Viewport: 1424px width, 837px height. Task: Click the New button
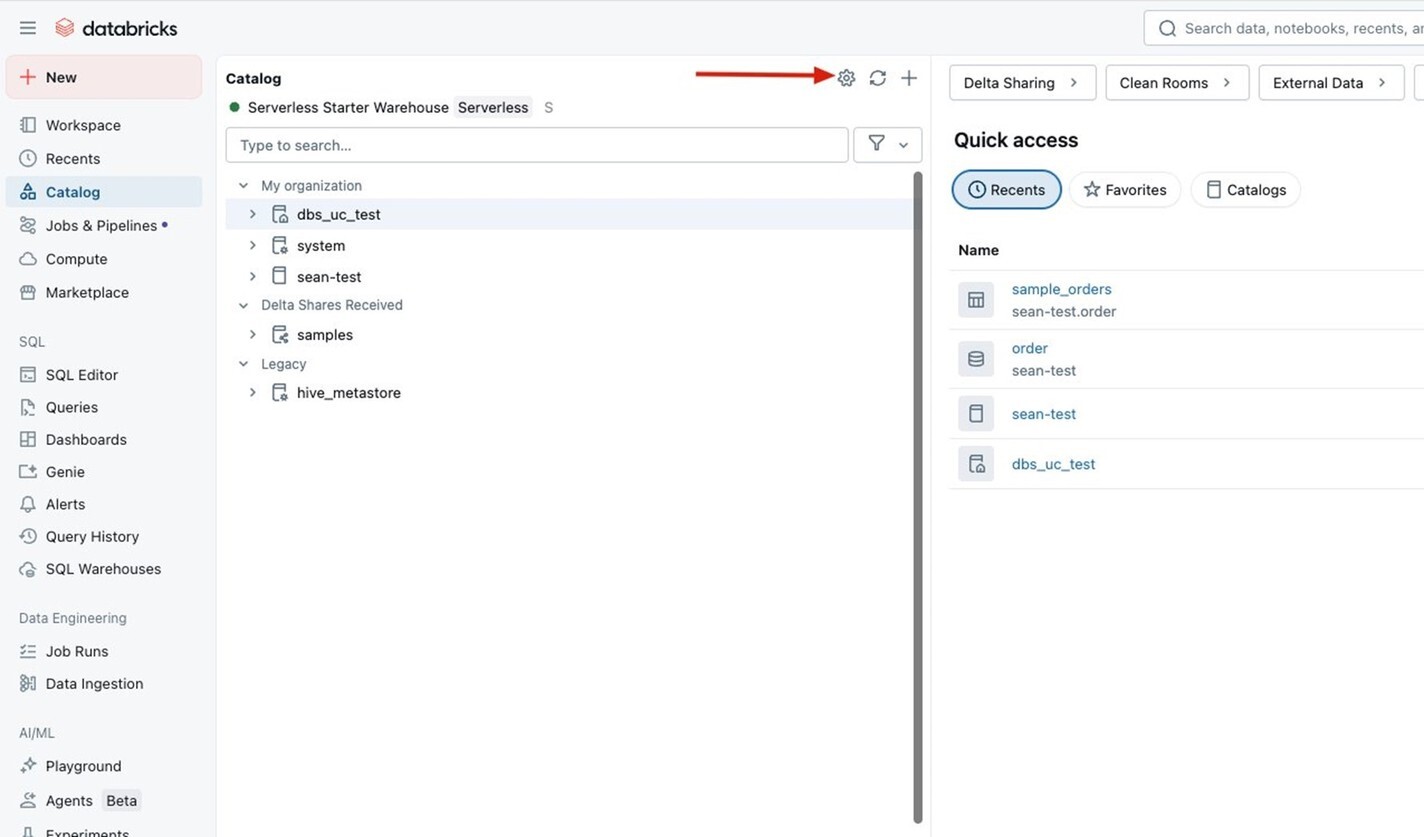104,77
